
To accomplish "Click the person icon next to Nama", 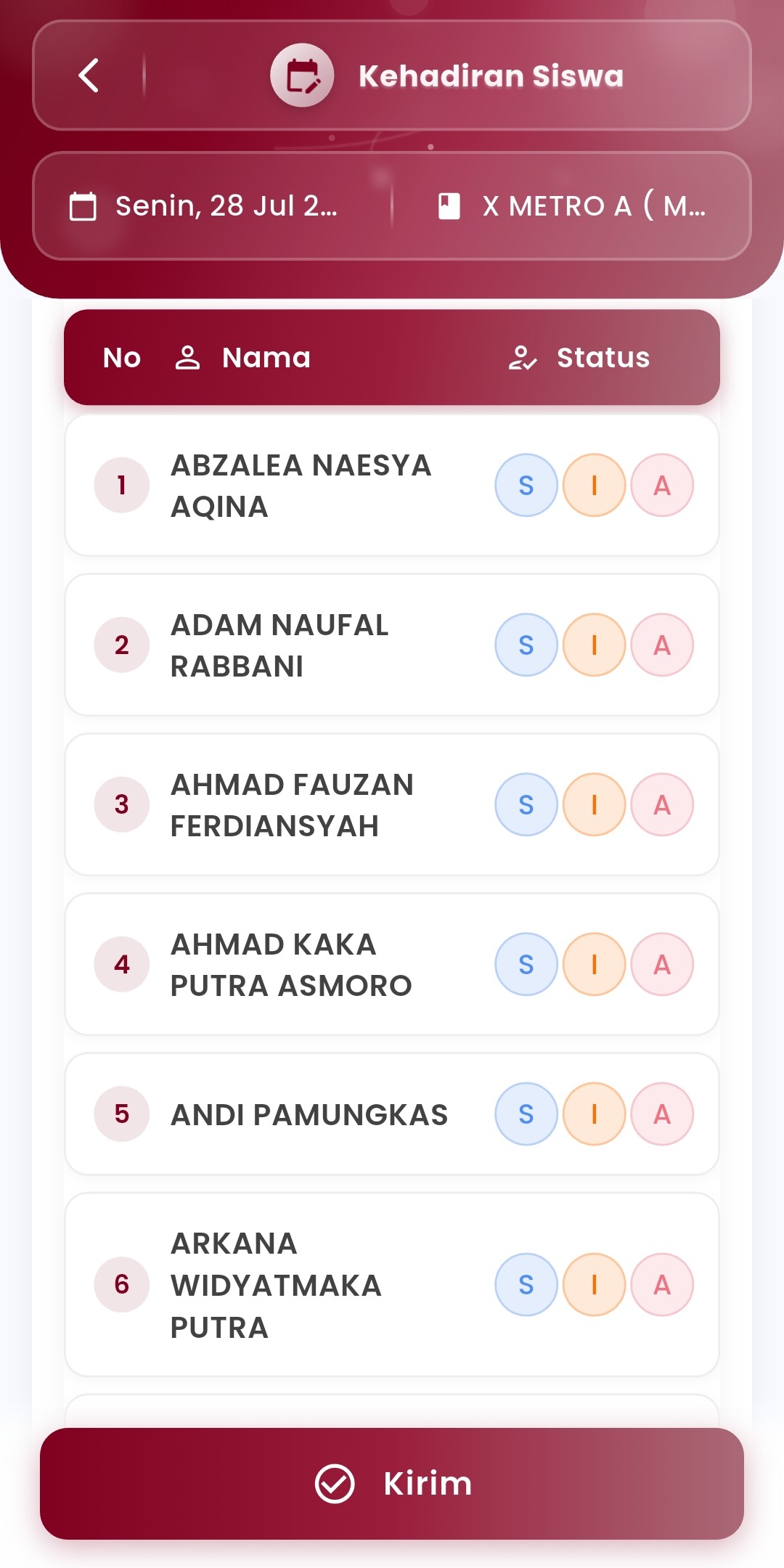I will click(187, 358).
